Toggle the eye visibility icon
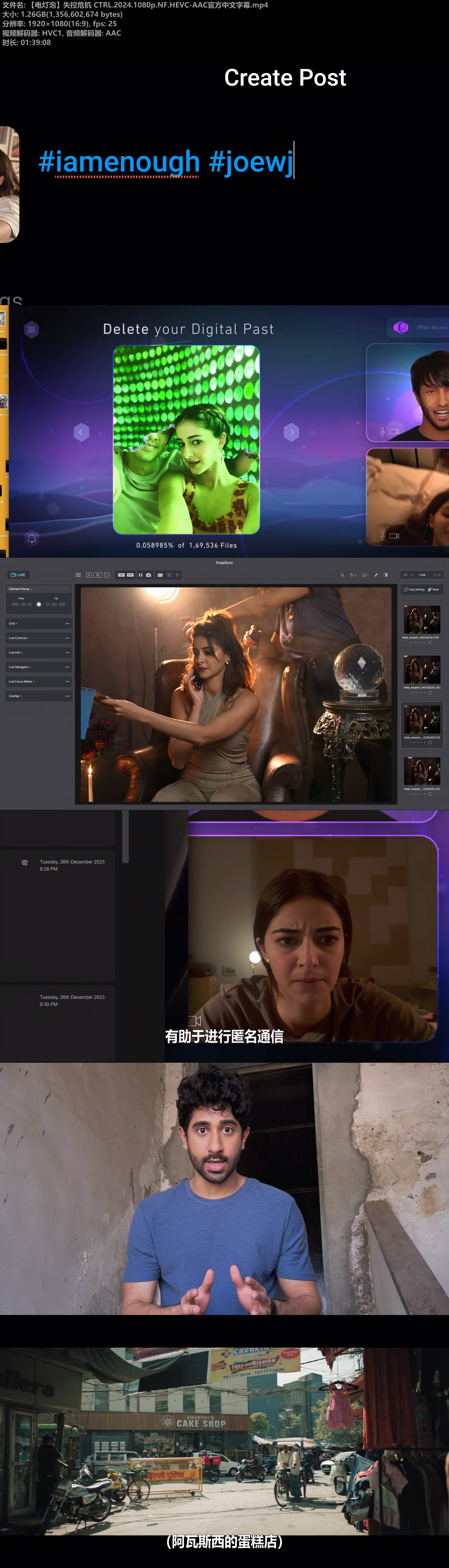 click(x=406, y=574)
